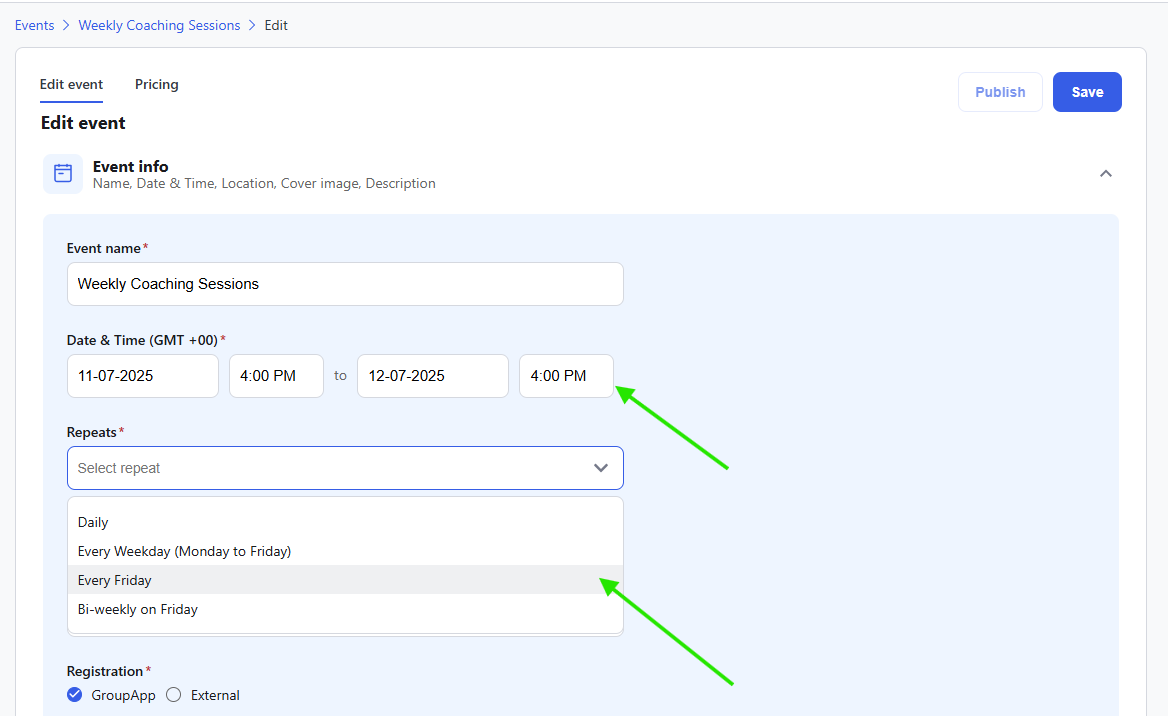Click the end time 4:00 PM field
Image resolution: width=1168 pixels, height=716 pixels.
pyautogui.click(x=566, y=376)
